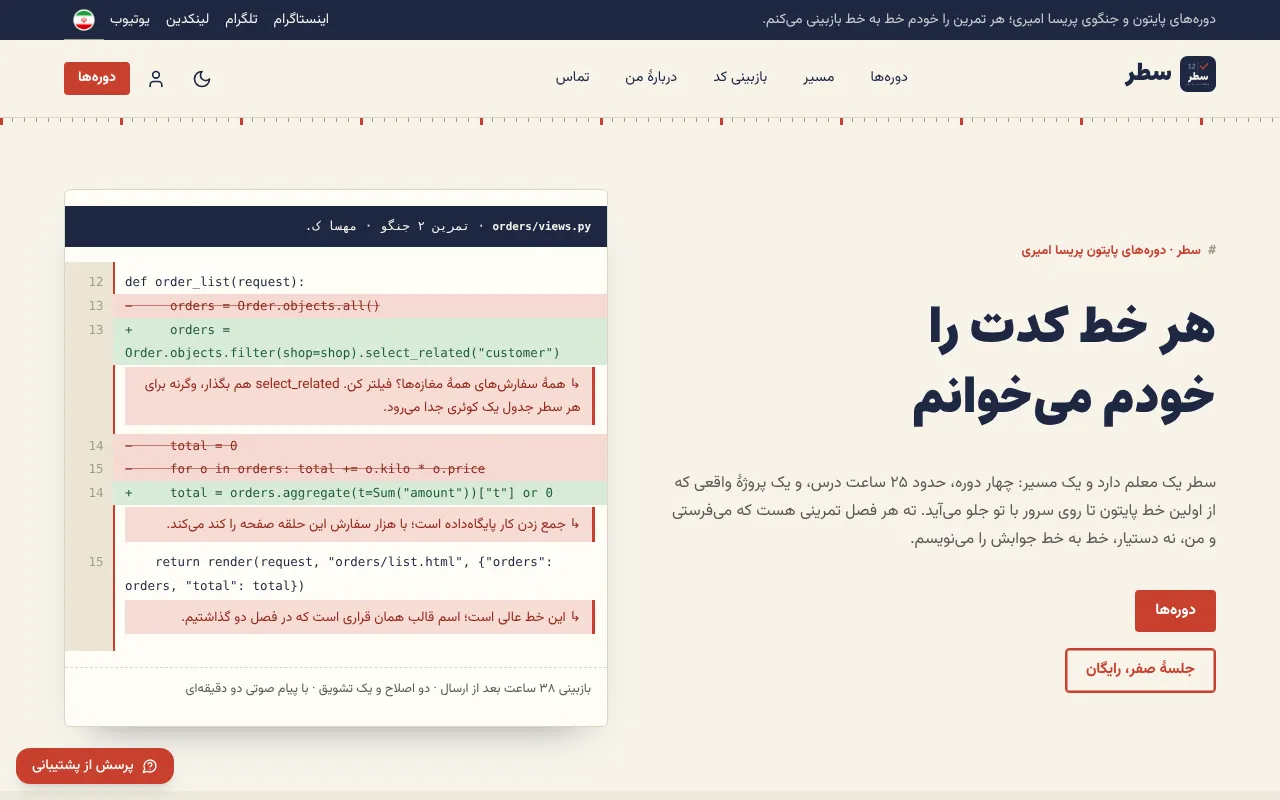Image resolution: width=1280 pixels, height=800 pixels.
Task: Click the heading هر خط کدت را خودم می‌خوانم
Action: point(1064,362)
